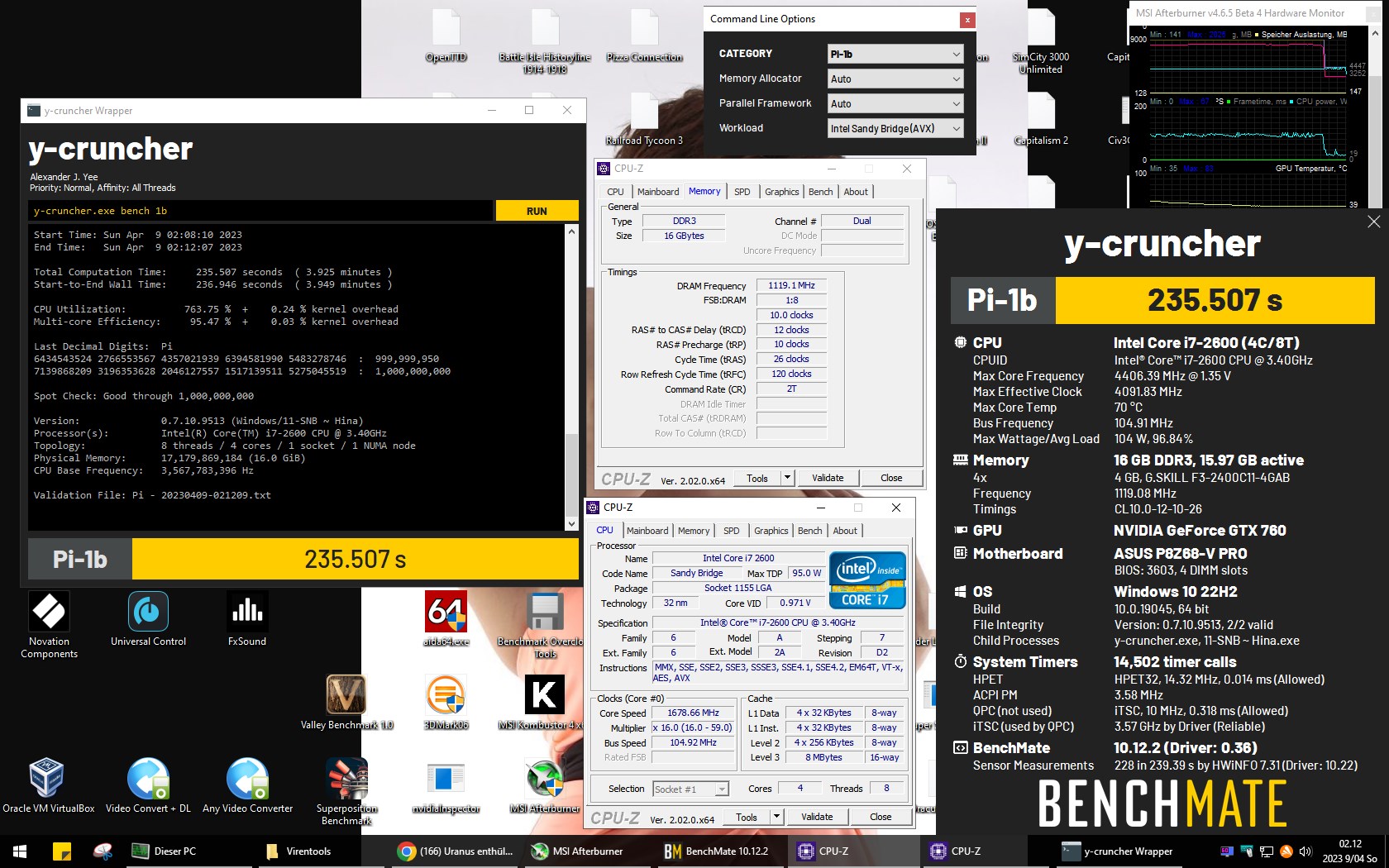Open MSI Kombustor desktop icon
The height and width of the screenshot is (868, 1389).
(x=543, y=702)
